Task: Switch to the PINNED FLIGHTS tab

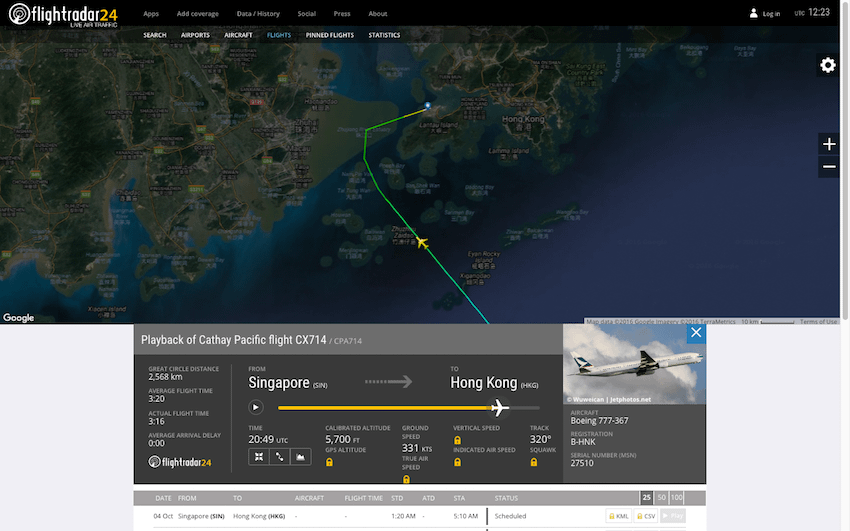Action: point(330,35)
